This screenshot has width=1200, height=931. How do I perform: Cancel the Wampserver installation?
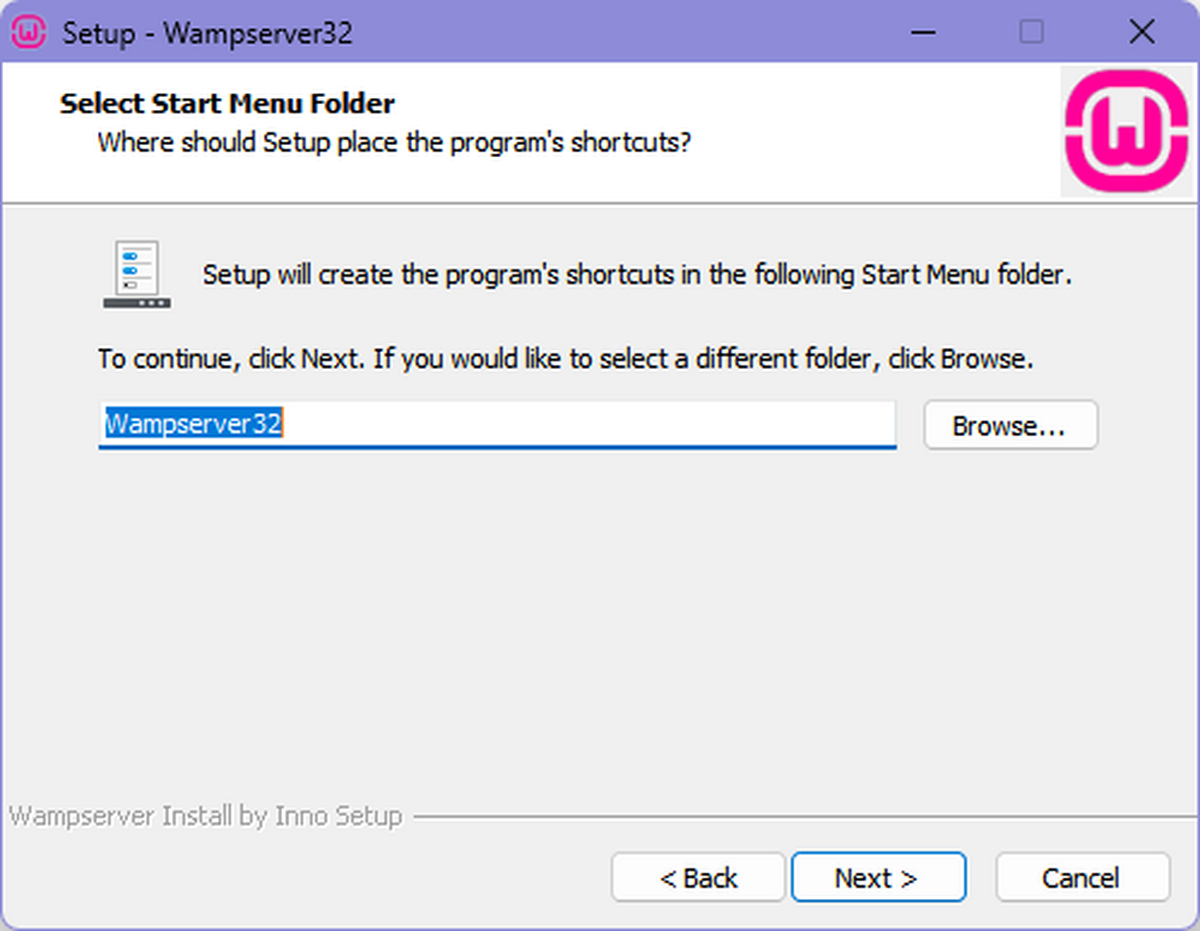1081,878
